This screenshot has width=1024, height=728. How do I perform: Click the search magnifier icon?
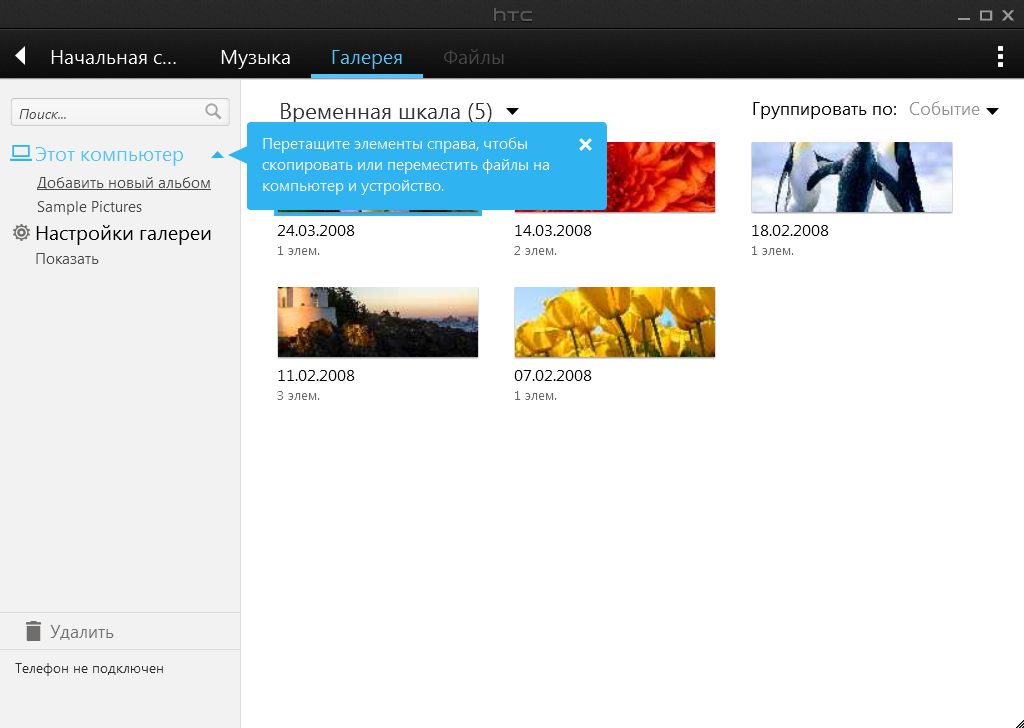(213, 112)
